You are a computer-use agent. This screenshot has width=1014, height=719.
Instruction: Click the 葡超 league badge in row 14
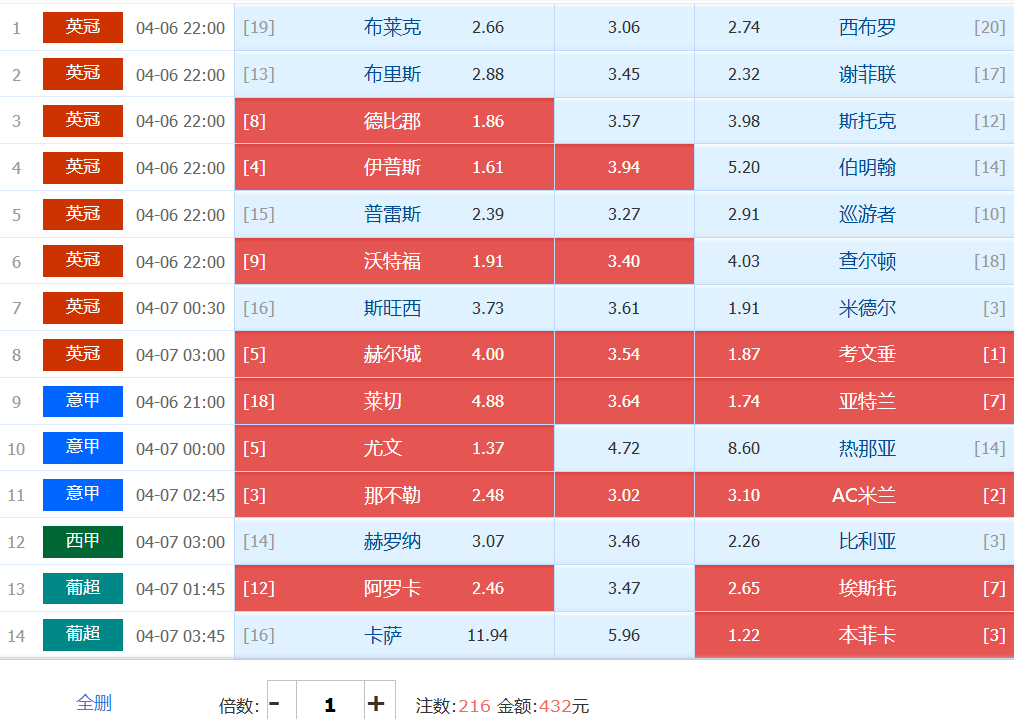[83, 635]
